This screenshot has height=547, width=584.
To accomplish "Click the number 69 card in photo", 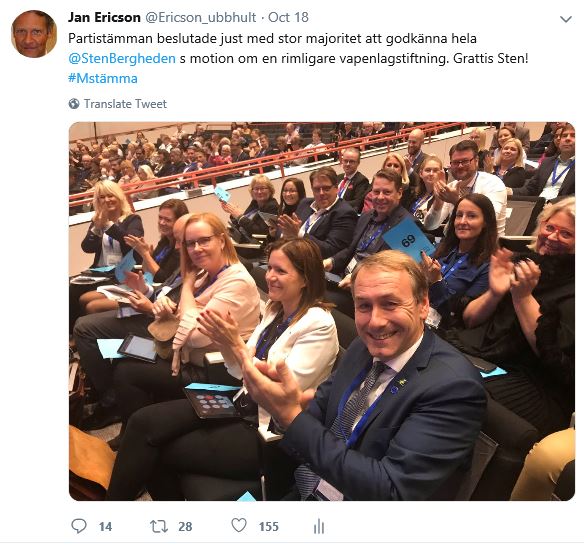I will click(407, 238).
